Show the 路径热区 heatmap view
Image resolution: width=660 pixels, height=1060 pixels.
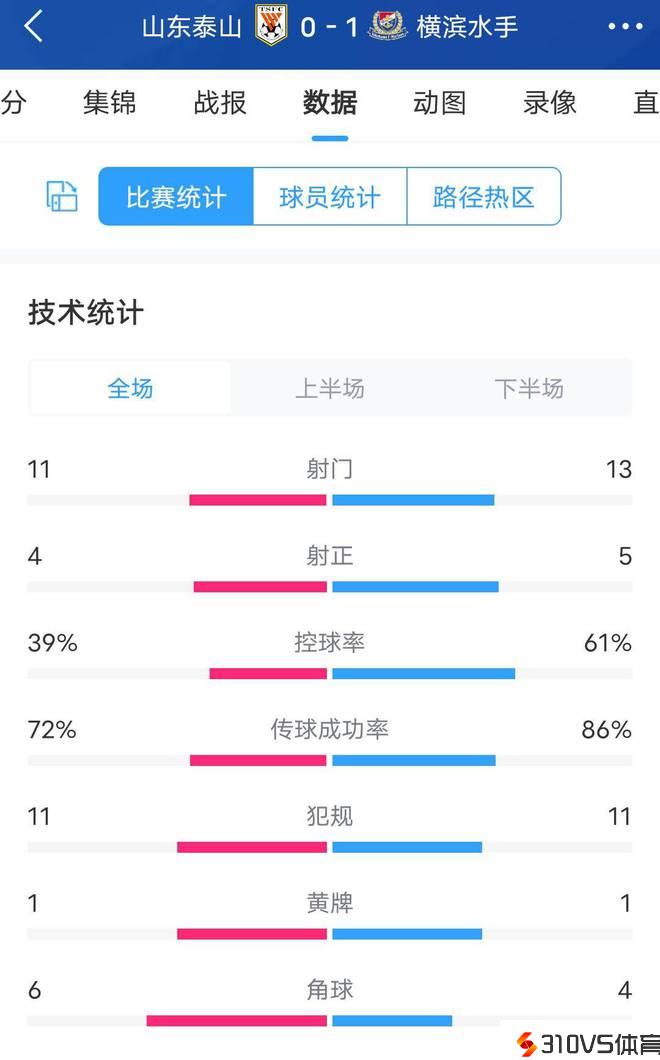coord(484,196)
